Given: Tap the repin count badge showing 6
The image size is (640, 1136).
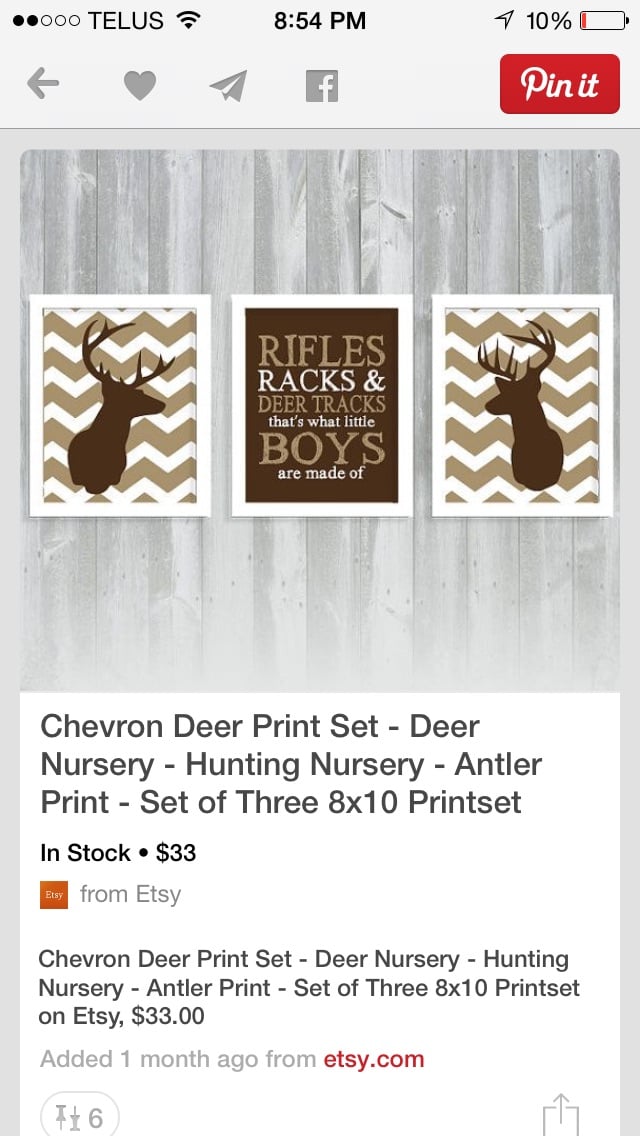Looking at the screenshot, I should (x=80, y=1116).
